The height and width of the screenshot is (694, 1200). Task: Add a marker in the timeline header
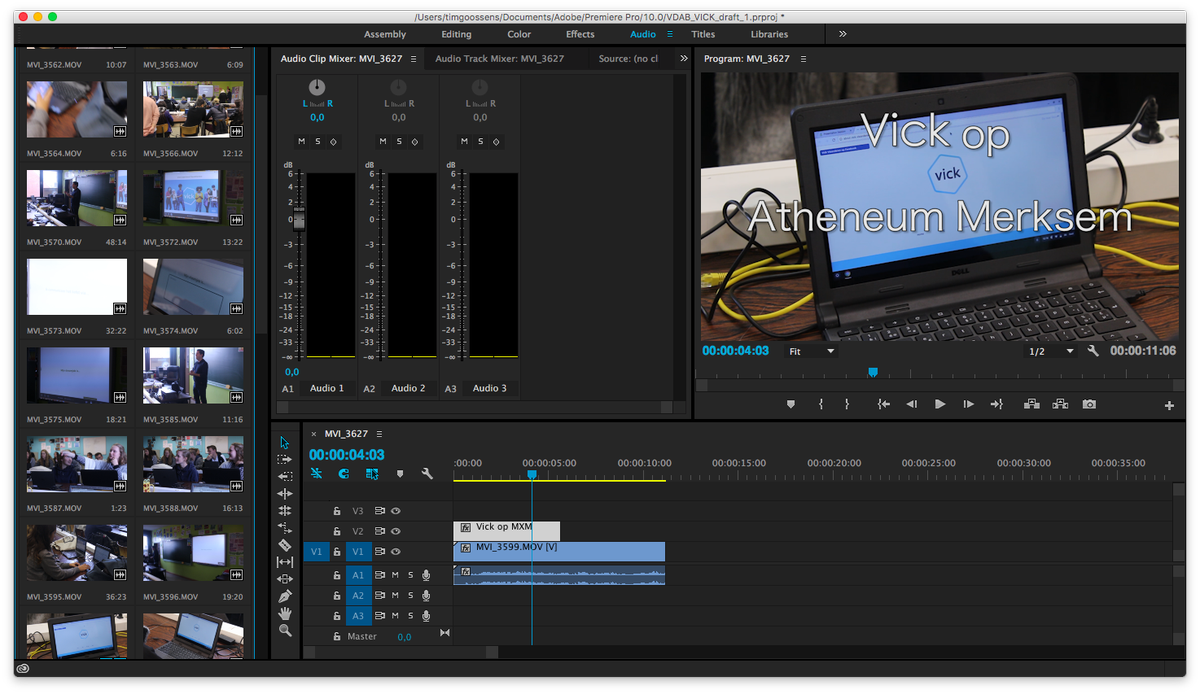(400, 474)
